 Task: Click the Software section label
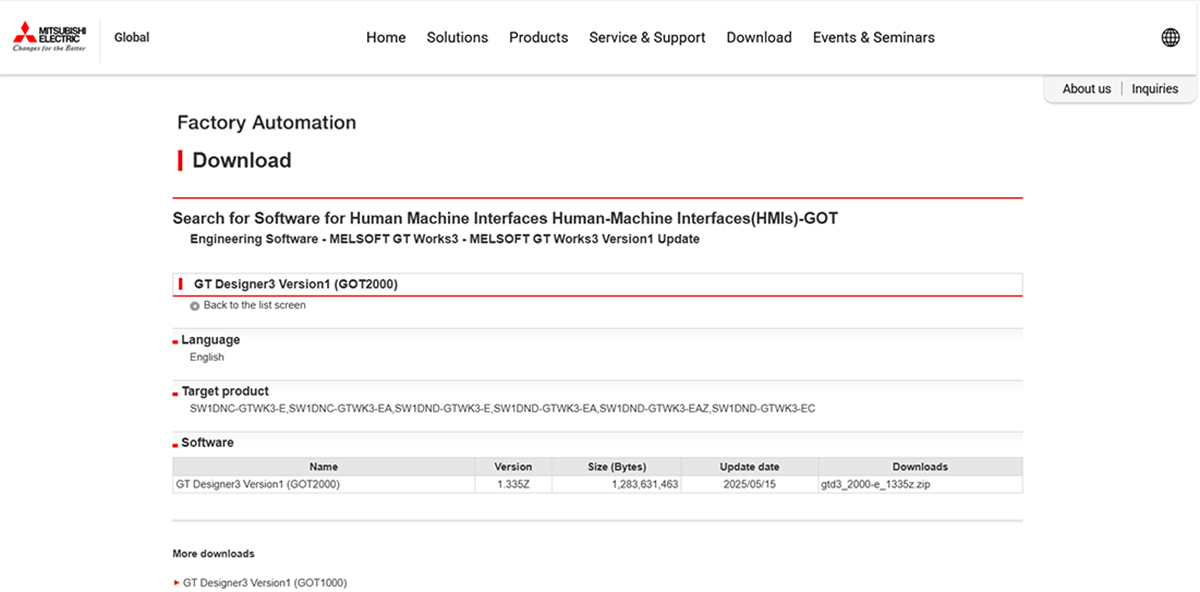pyautogui.click(x=207, y=442)
